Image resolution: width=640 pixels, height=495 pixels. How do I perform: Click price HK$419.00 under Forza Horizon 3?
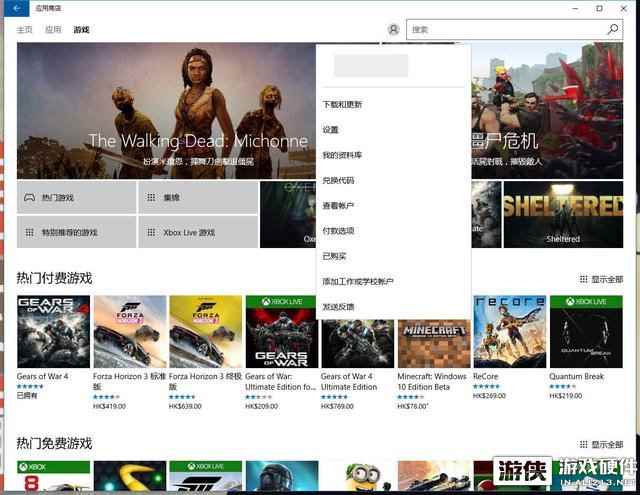coord(109,406)
